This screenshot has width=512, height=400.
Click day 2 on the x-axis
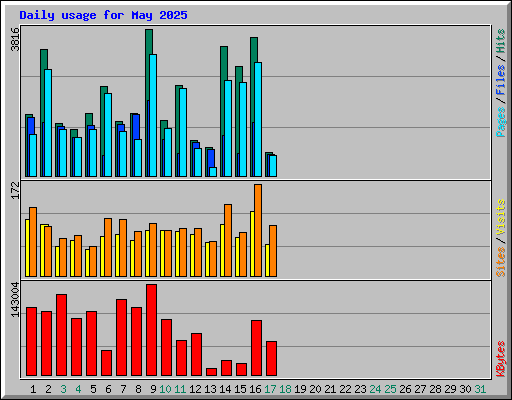(48, 389)
